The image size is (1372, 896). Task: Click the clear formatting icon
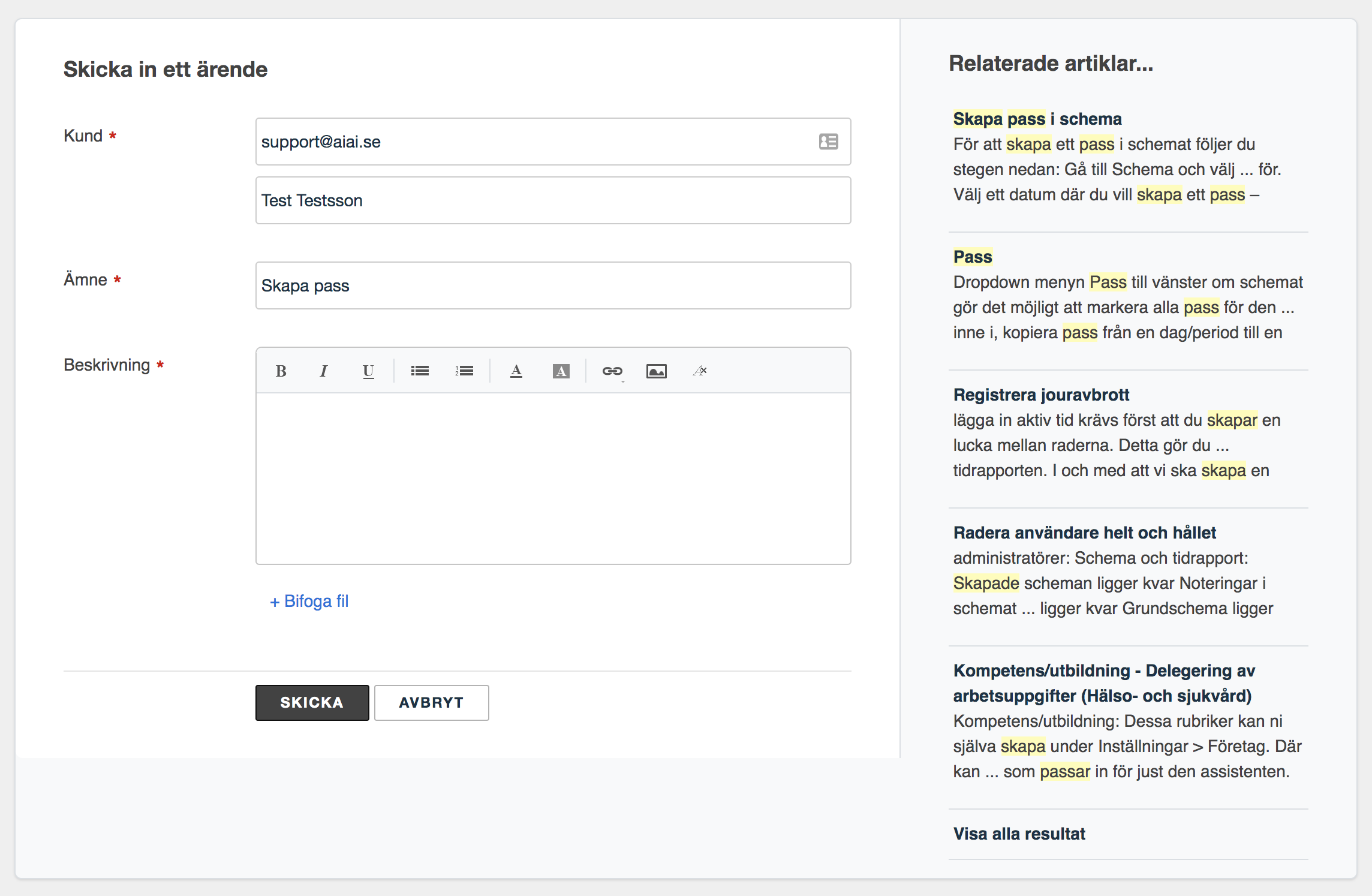700,371
